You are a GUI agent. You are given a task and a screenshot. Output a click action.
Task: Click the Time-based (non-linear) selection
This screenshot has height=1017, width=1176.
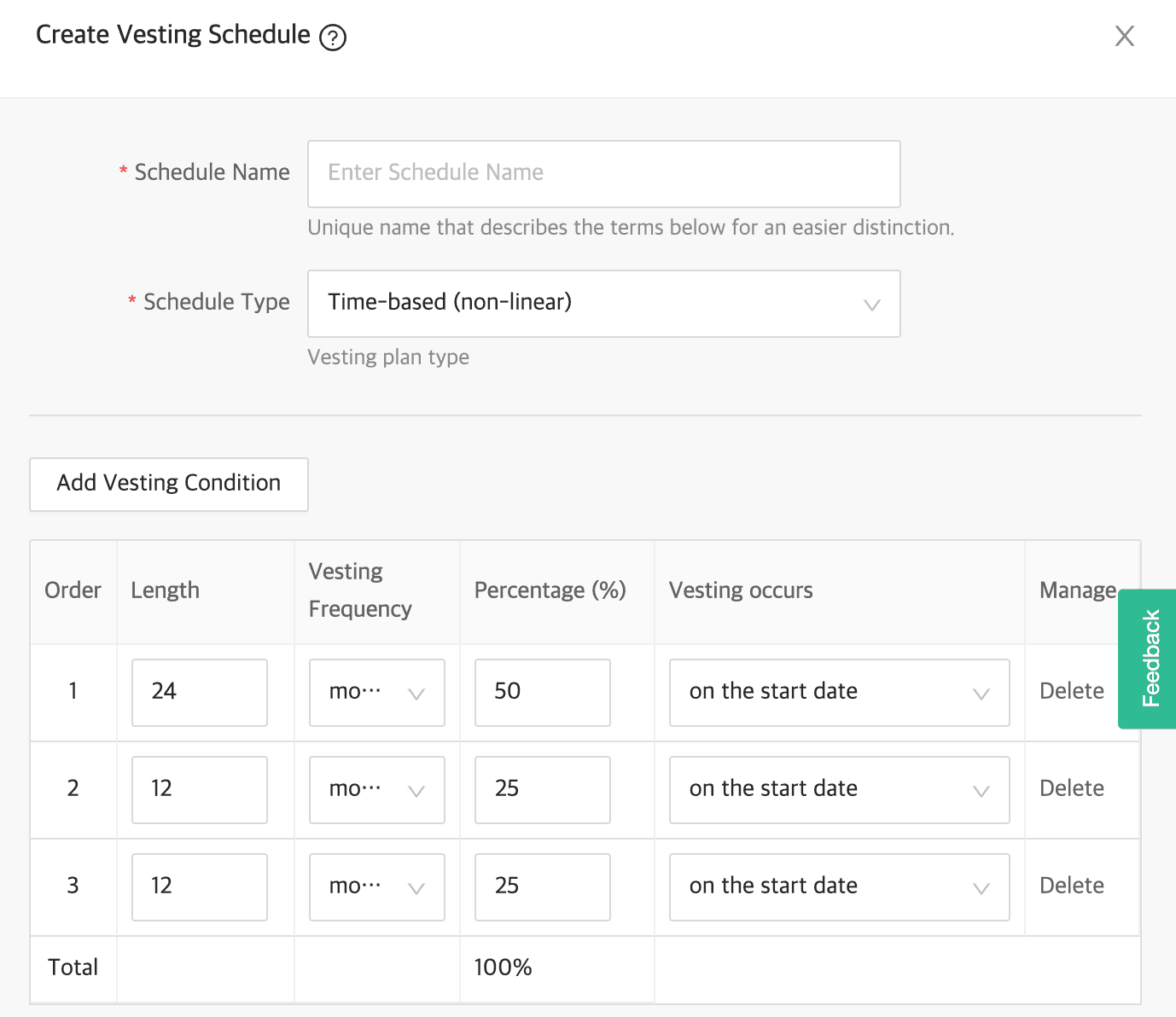pyautogui.click(x=603, y=304)
